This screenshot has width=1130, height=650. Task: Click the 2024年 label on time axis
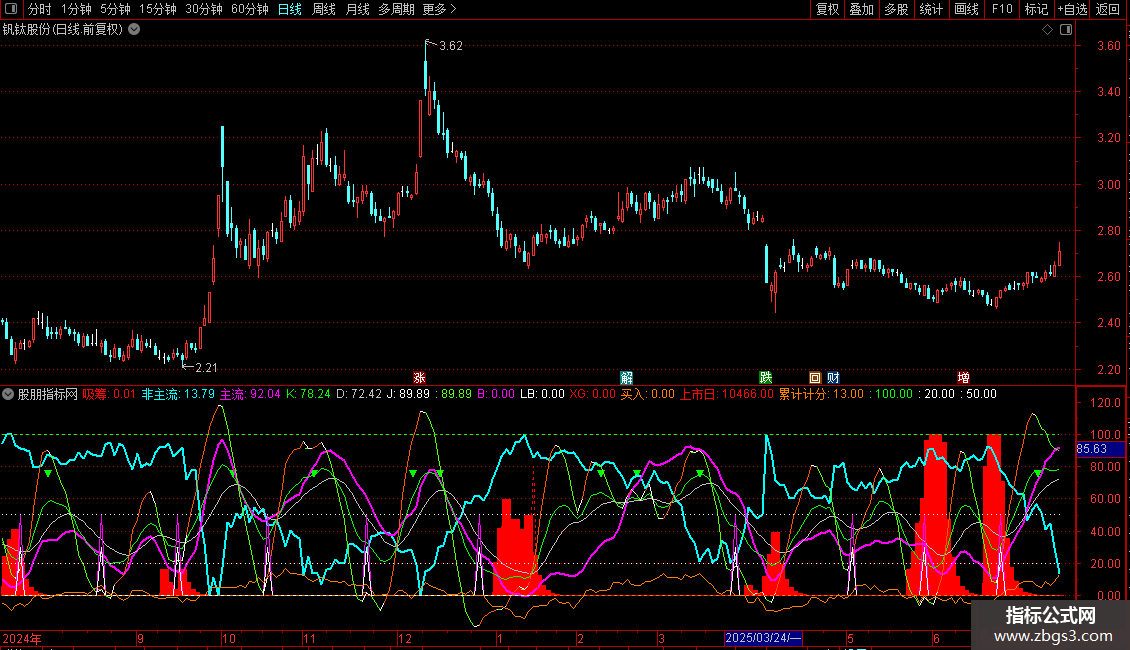(x=22, y=638)
